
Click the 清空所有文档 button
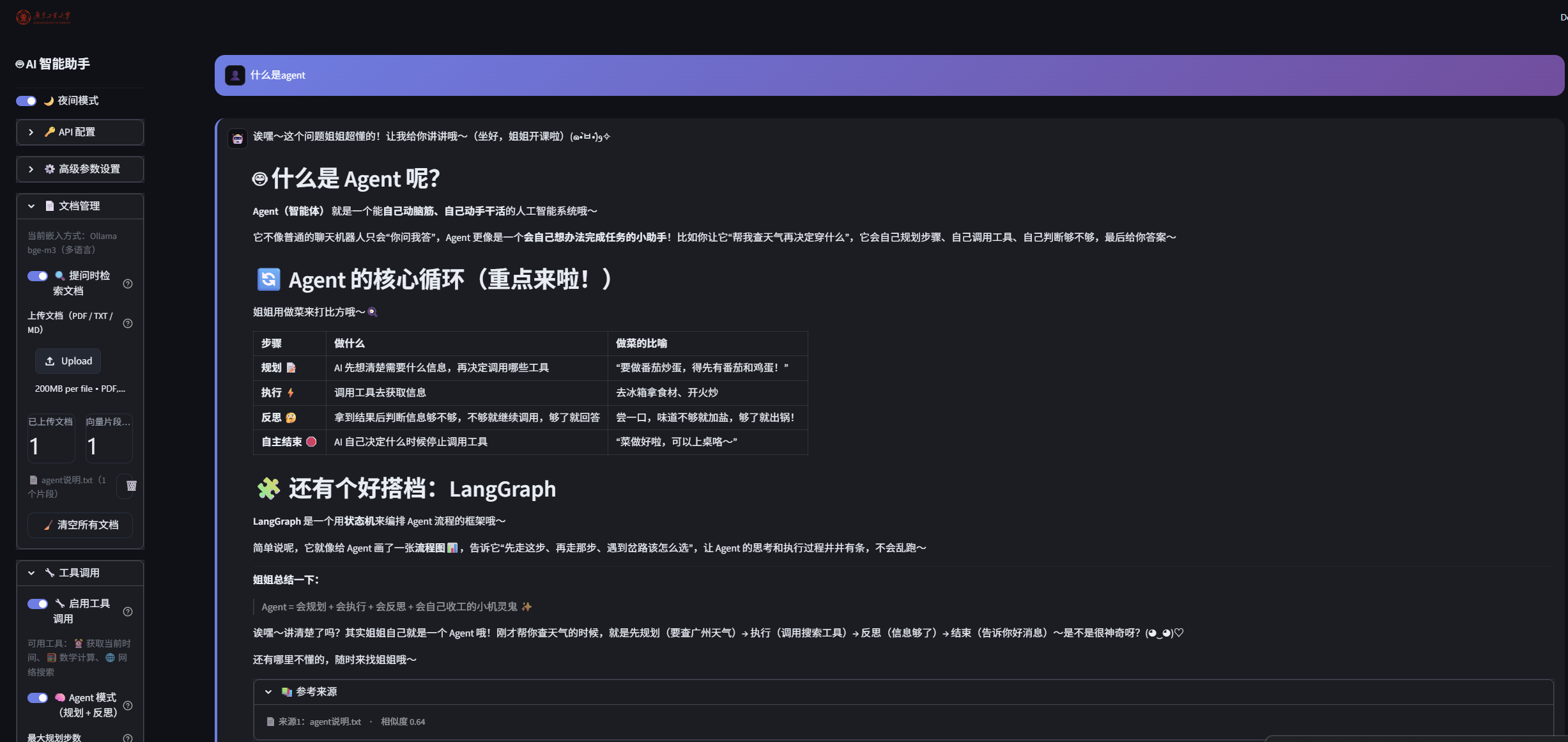click(80, 525)
